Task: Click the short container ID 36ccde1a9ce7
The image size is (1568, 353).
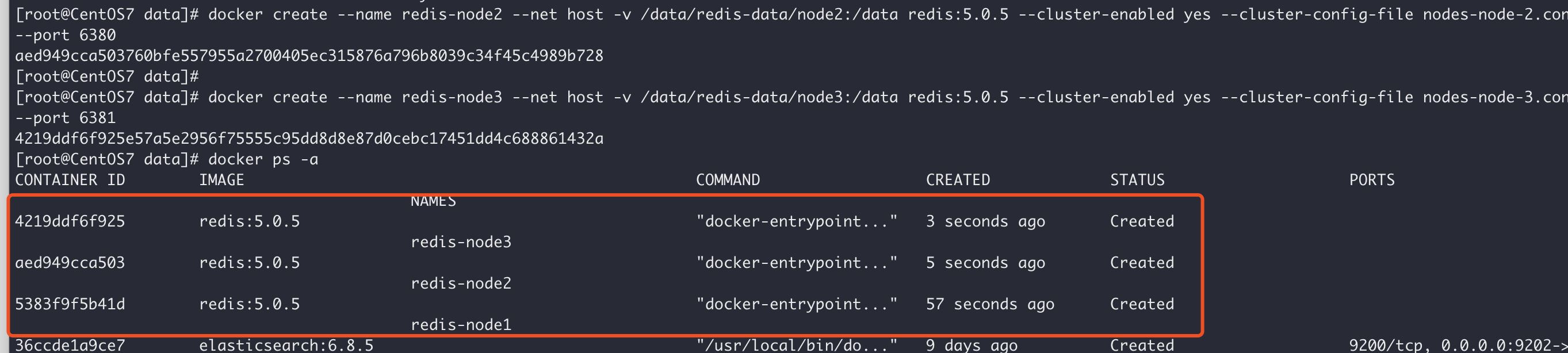Action: pyautogui.click(x=70, y=345)
